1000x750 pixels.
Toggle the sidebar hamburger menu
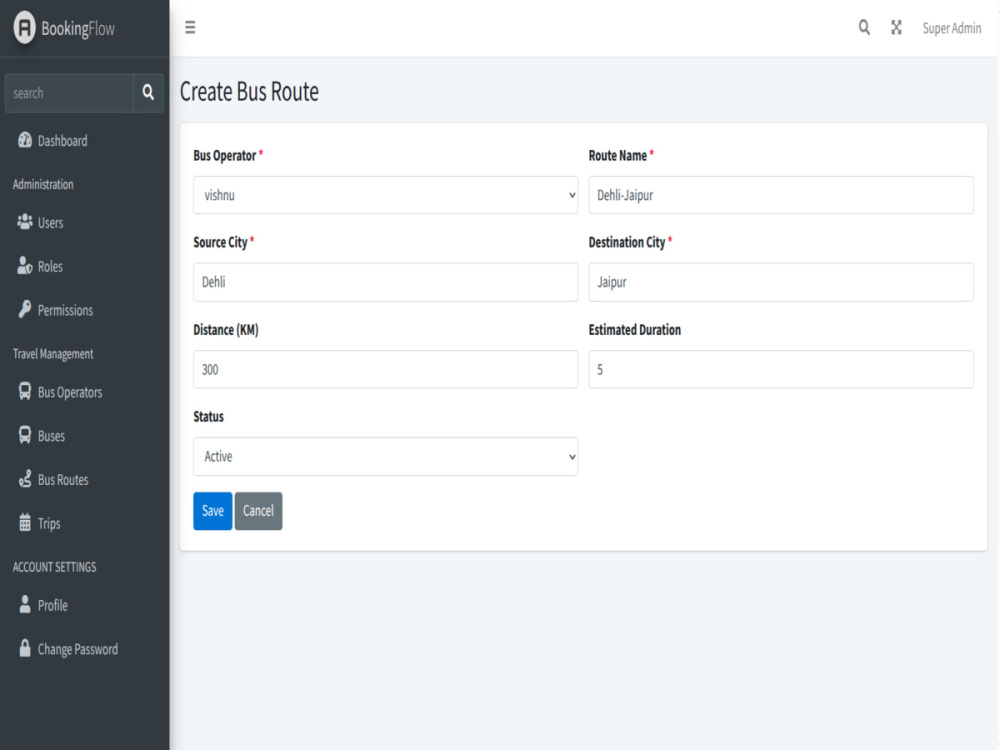(x=190, y=27)
